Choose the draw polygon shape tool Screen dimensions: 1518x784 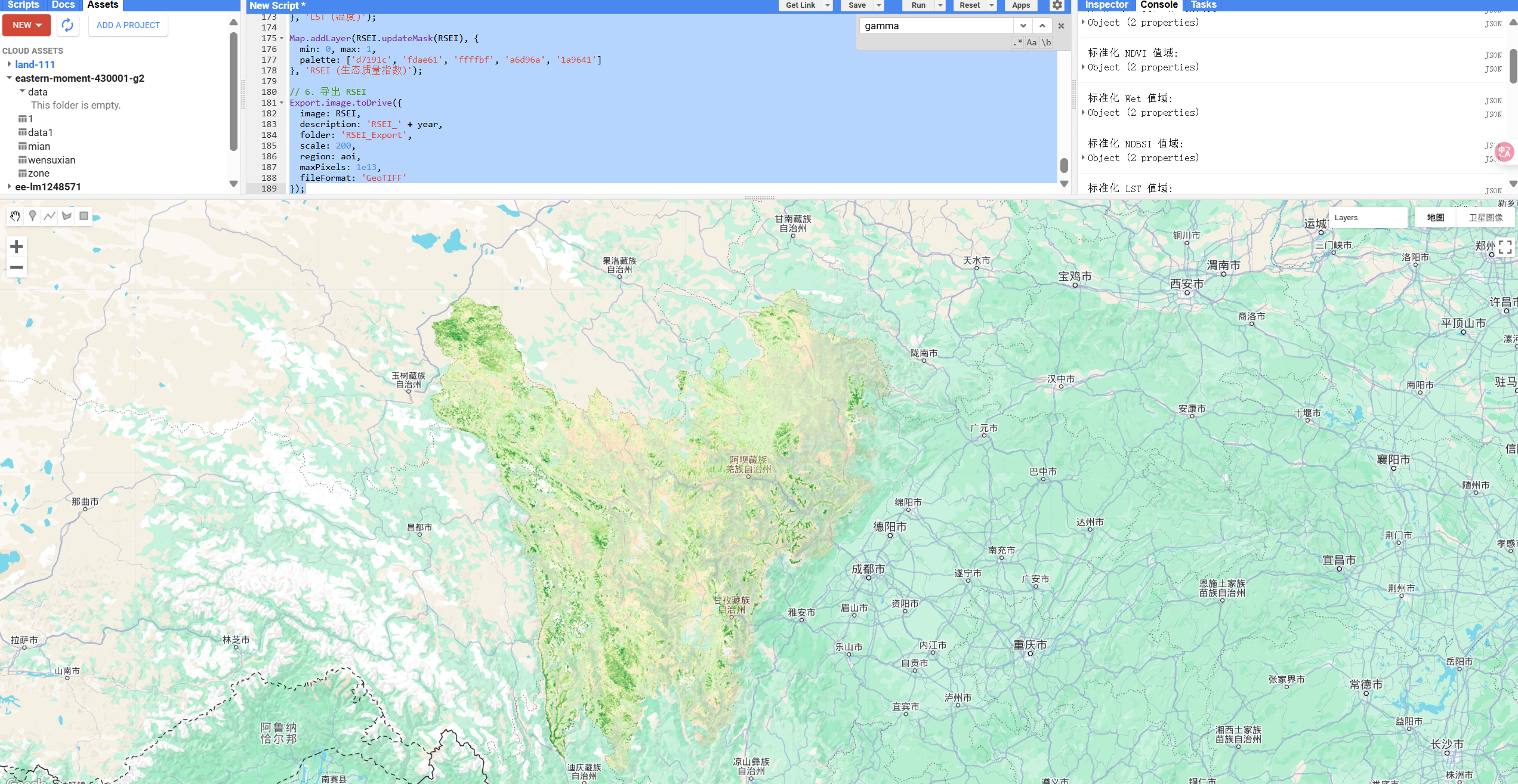point(67,216)
